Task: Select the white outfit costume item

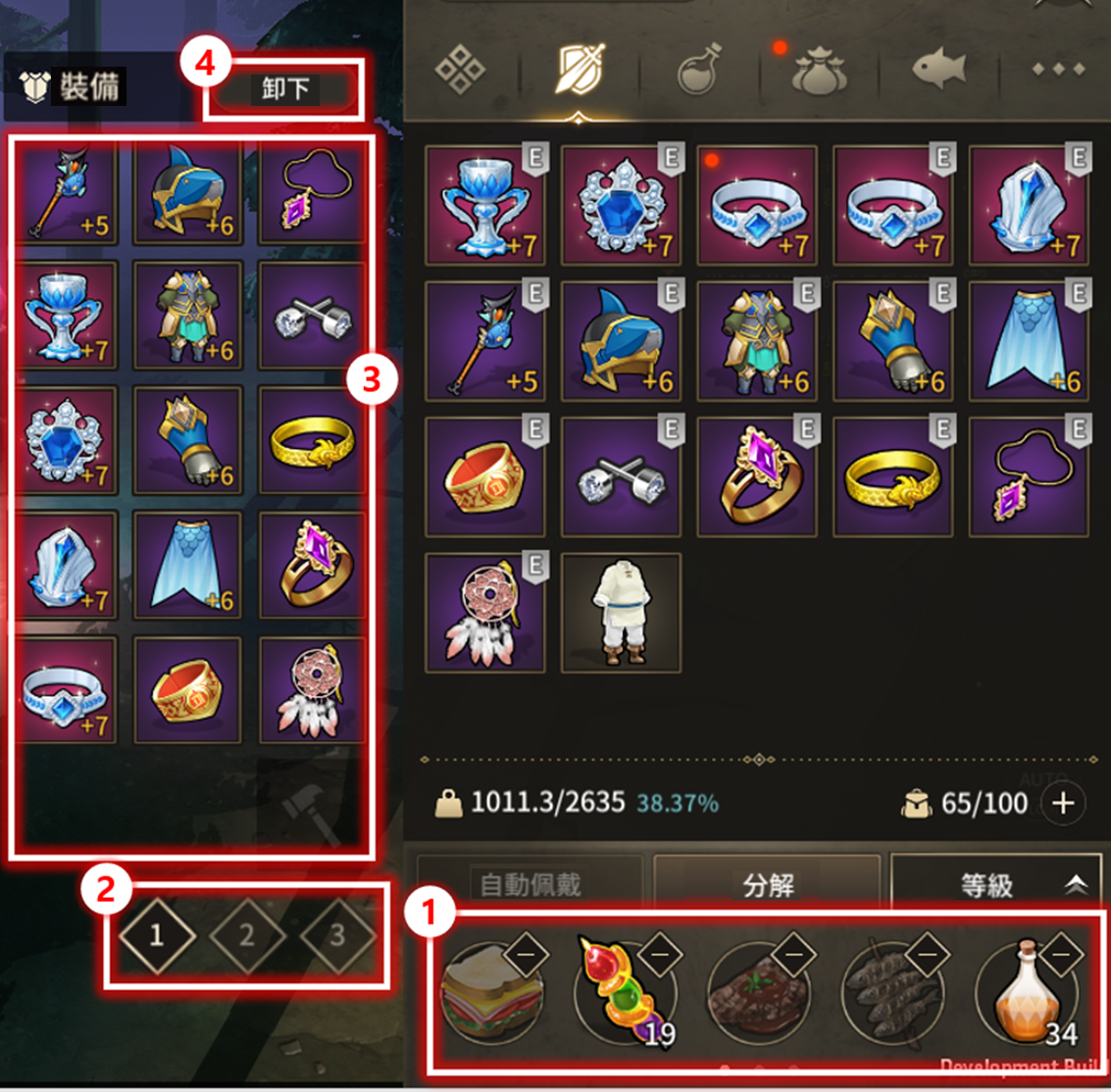Action: (x=622, y=613)
